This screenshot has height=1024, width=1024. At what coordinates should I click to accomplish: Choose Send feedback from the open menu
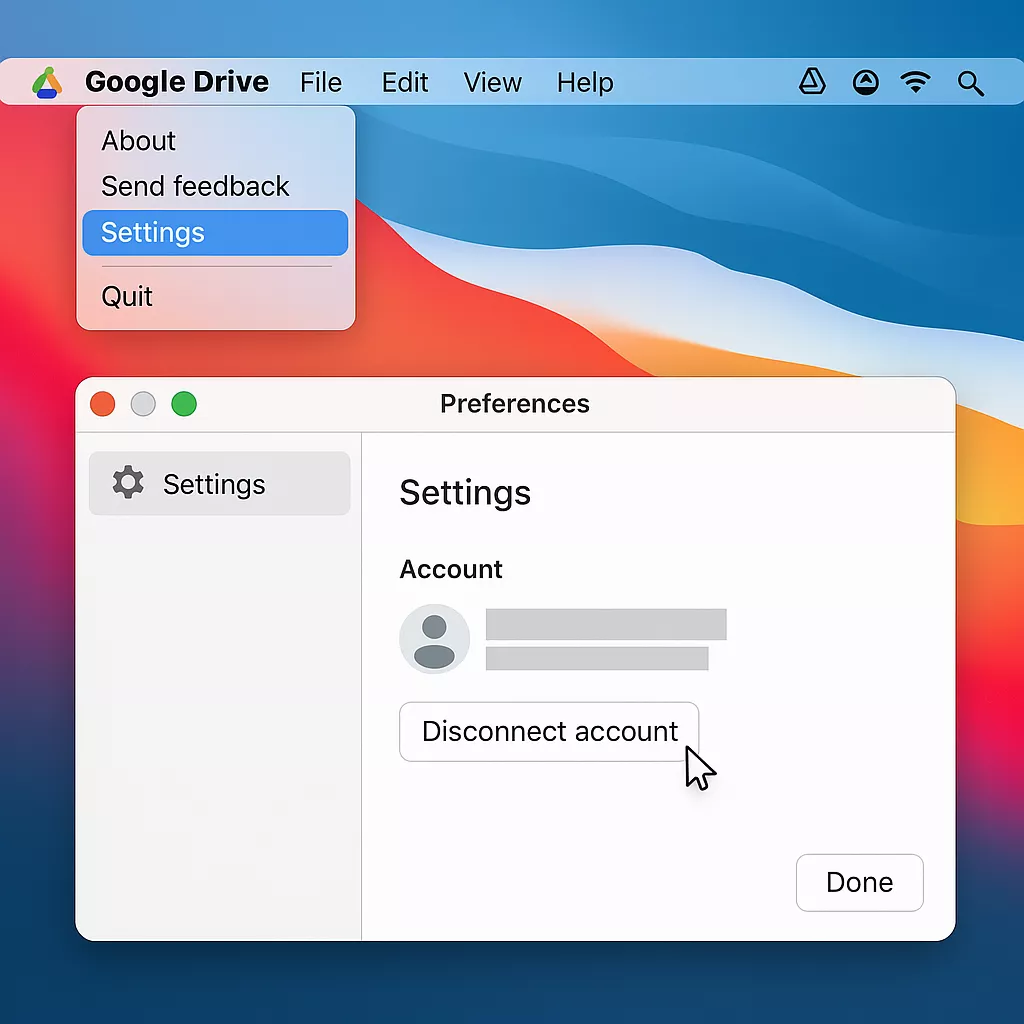point(195,187)
